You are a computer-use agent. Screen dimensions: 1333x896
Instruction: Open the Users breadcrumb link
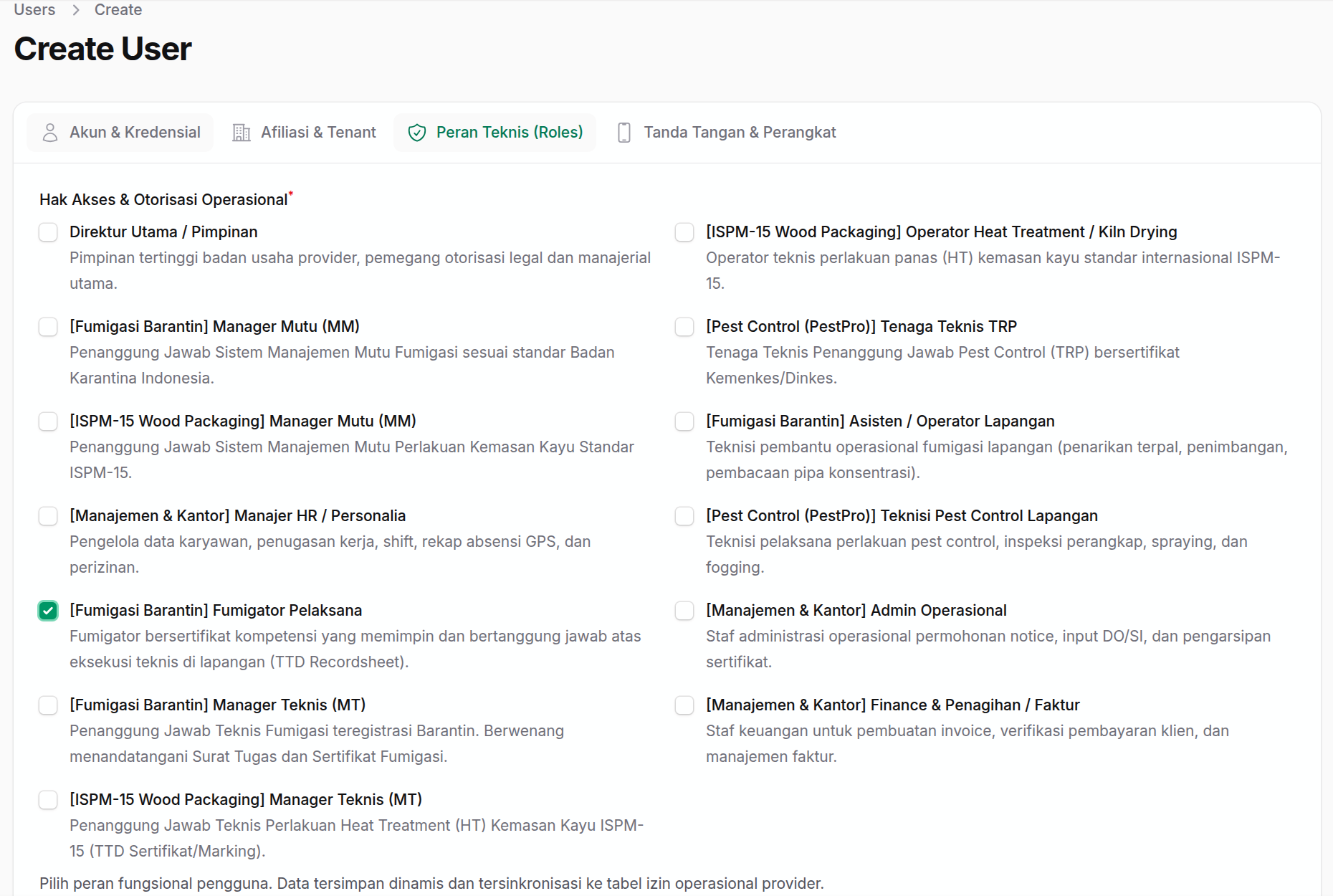click(34, 10)
